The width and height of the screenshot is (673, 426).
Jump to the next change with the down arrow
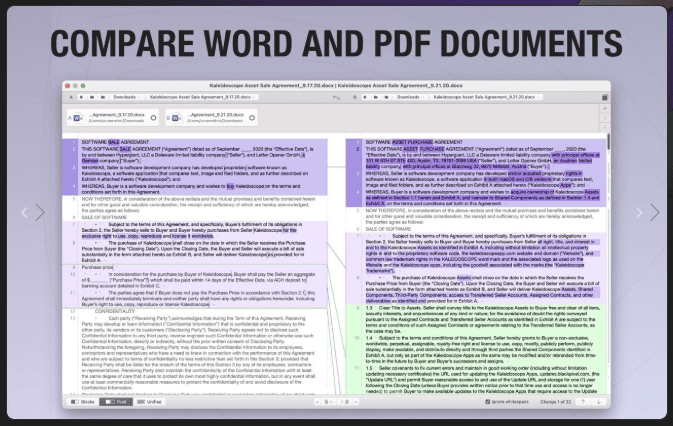click(x=598, y=402)
